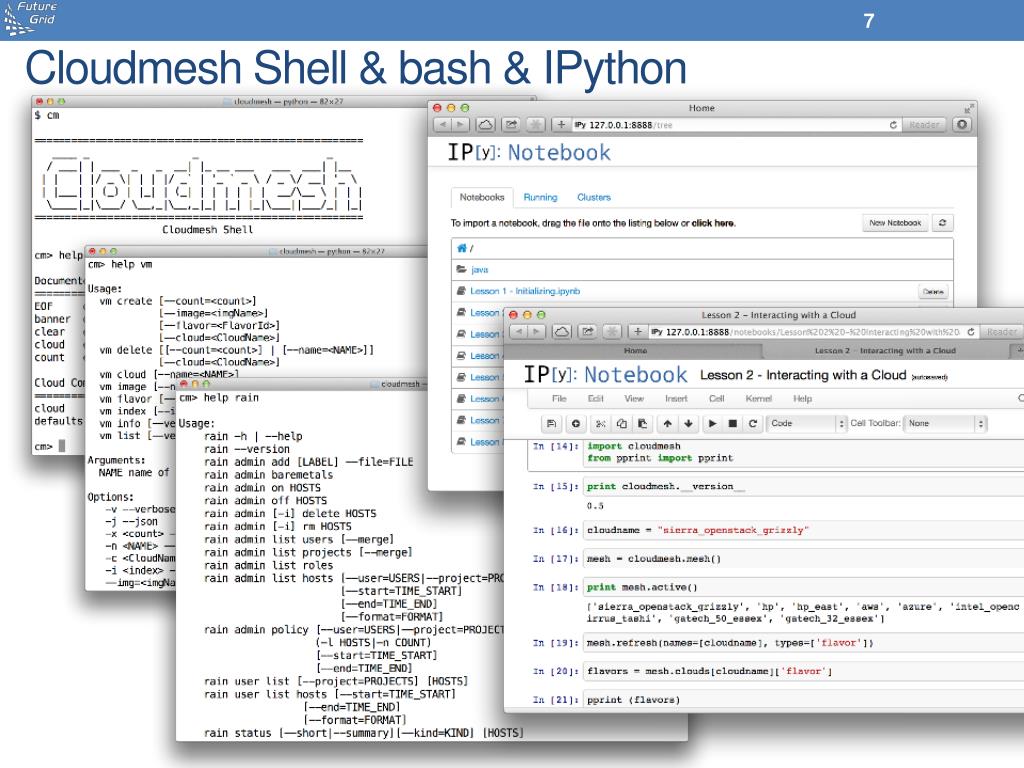Click the home icon in the notebook path
This screenshot has width=1024, height=768.
(462, 248)
